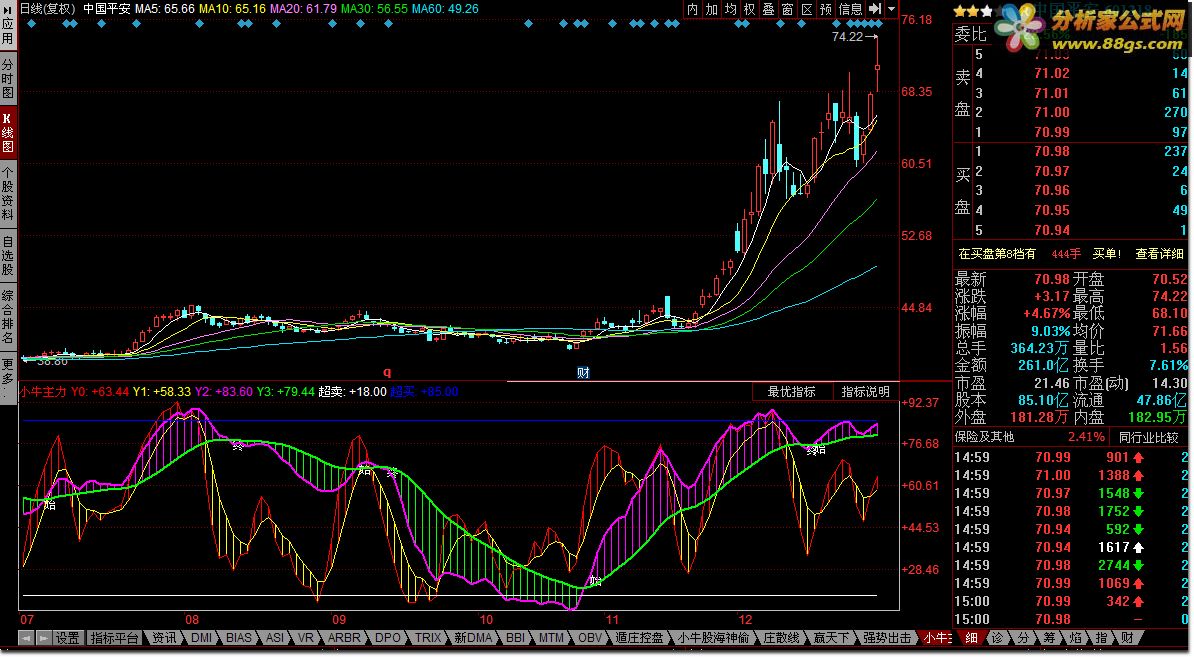Open 个股资料 sidebar tab
This screenshot has width=1194, height=657.
(8, 193)
